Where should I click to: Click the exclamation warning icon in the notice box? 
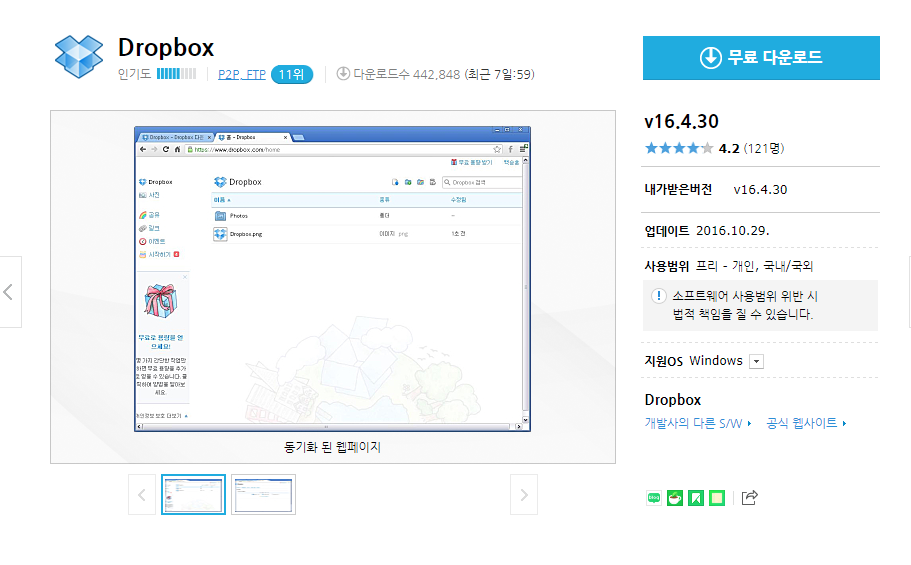point(658,296)
